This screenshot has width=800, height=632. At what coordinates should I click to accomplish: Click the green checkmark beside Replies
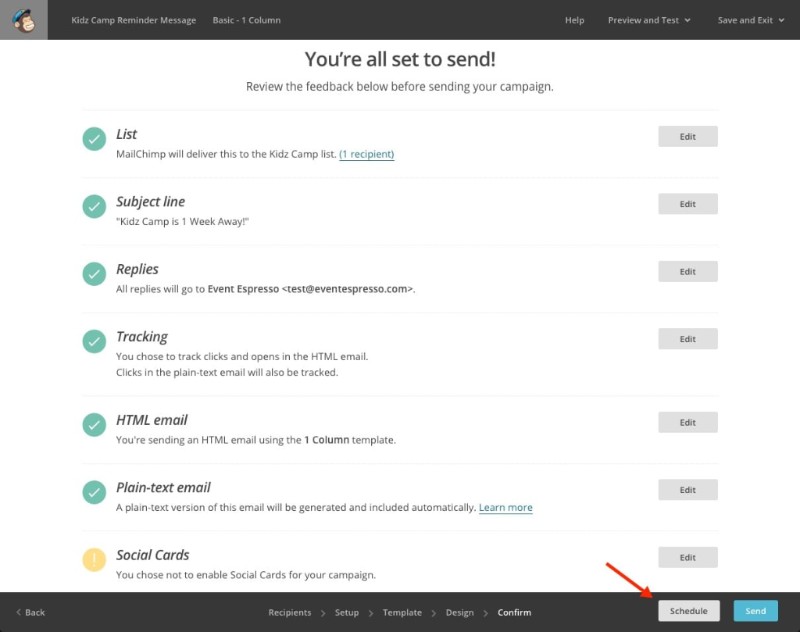coord(94,274)
